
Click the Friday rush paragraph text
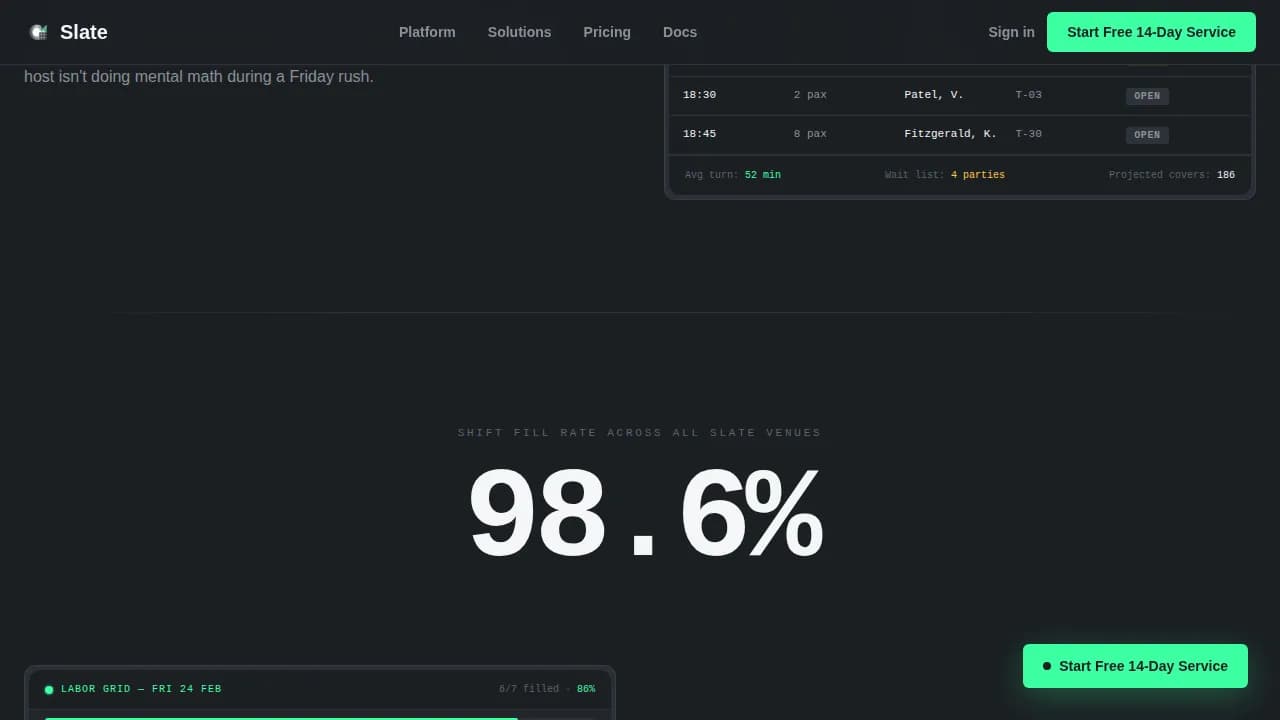click(199, 76)
